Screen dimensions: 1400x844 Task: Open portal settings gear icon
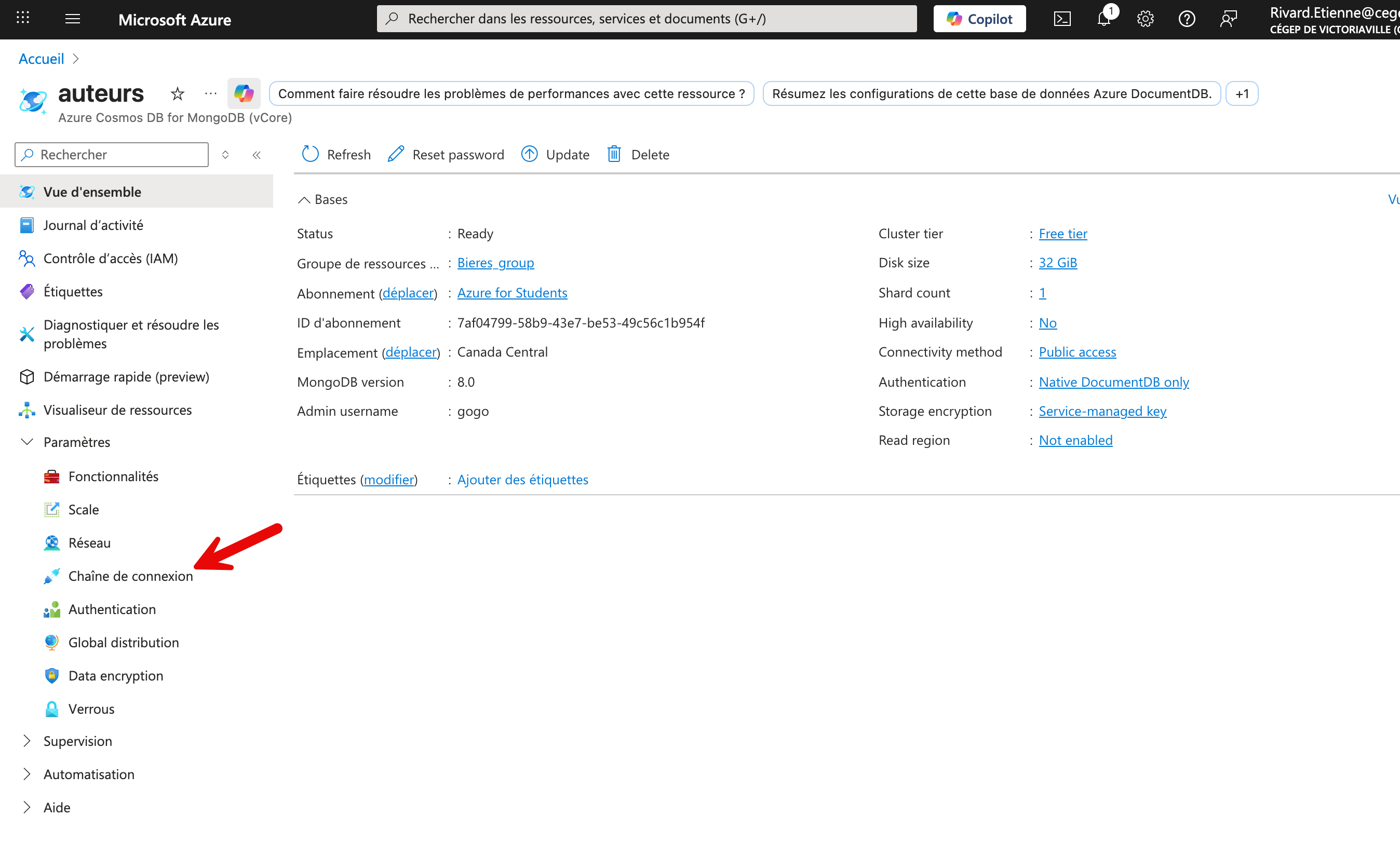[1146, 18]
